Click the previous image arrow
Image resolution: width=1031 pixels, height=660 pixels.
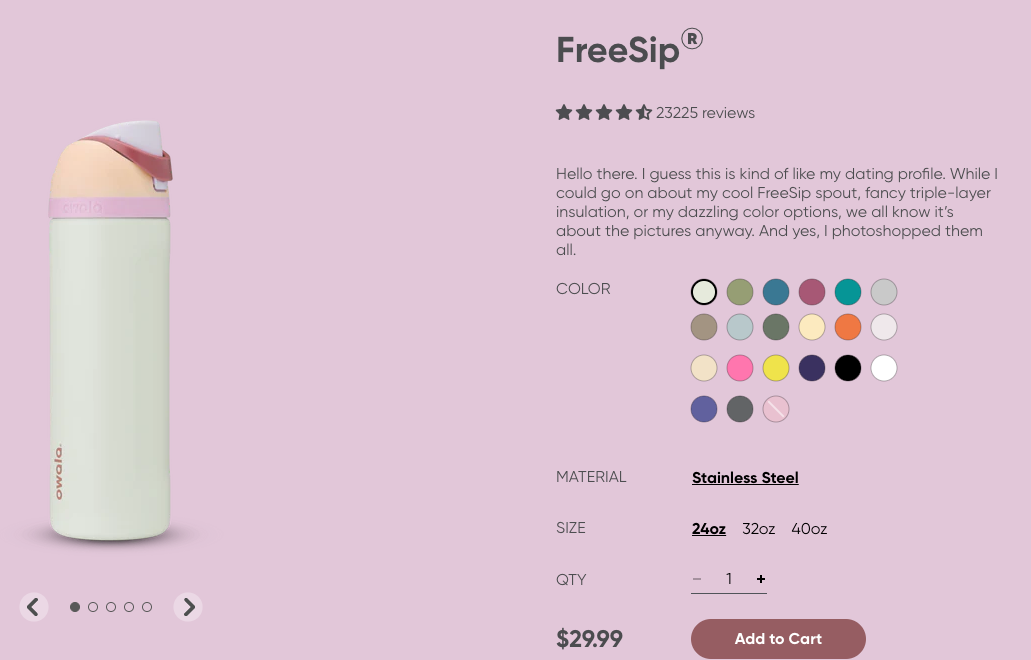[34, 607]
